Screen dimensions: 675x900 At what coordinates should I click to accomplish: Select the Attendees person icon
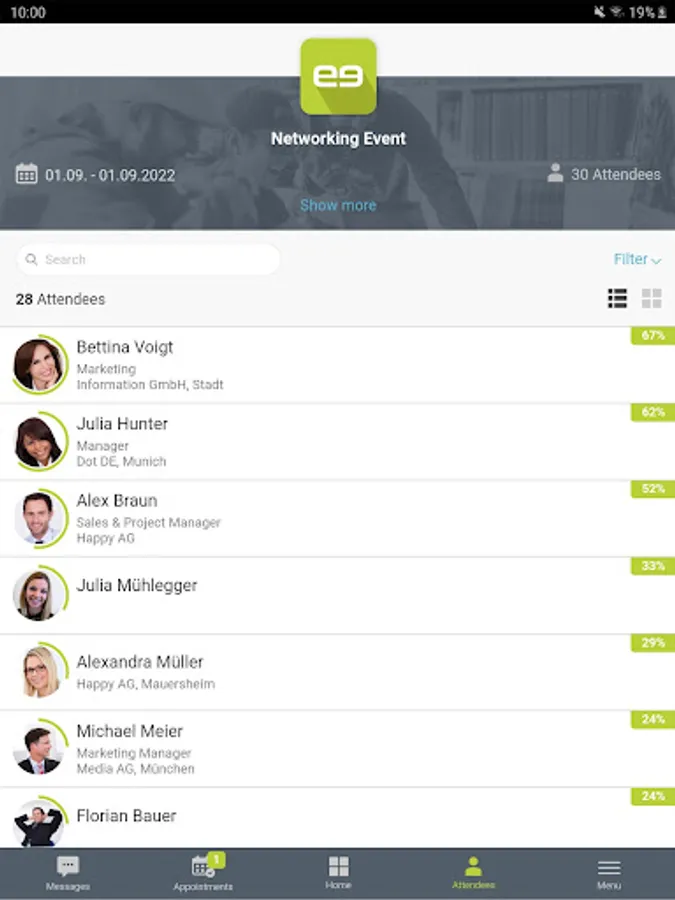pos(473,866)
